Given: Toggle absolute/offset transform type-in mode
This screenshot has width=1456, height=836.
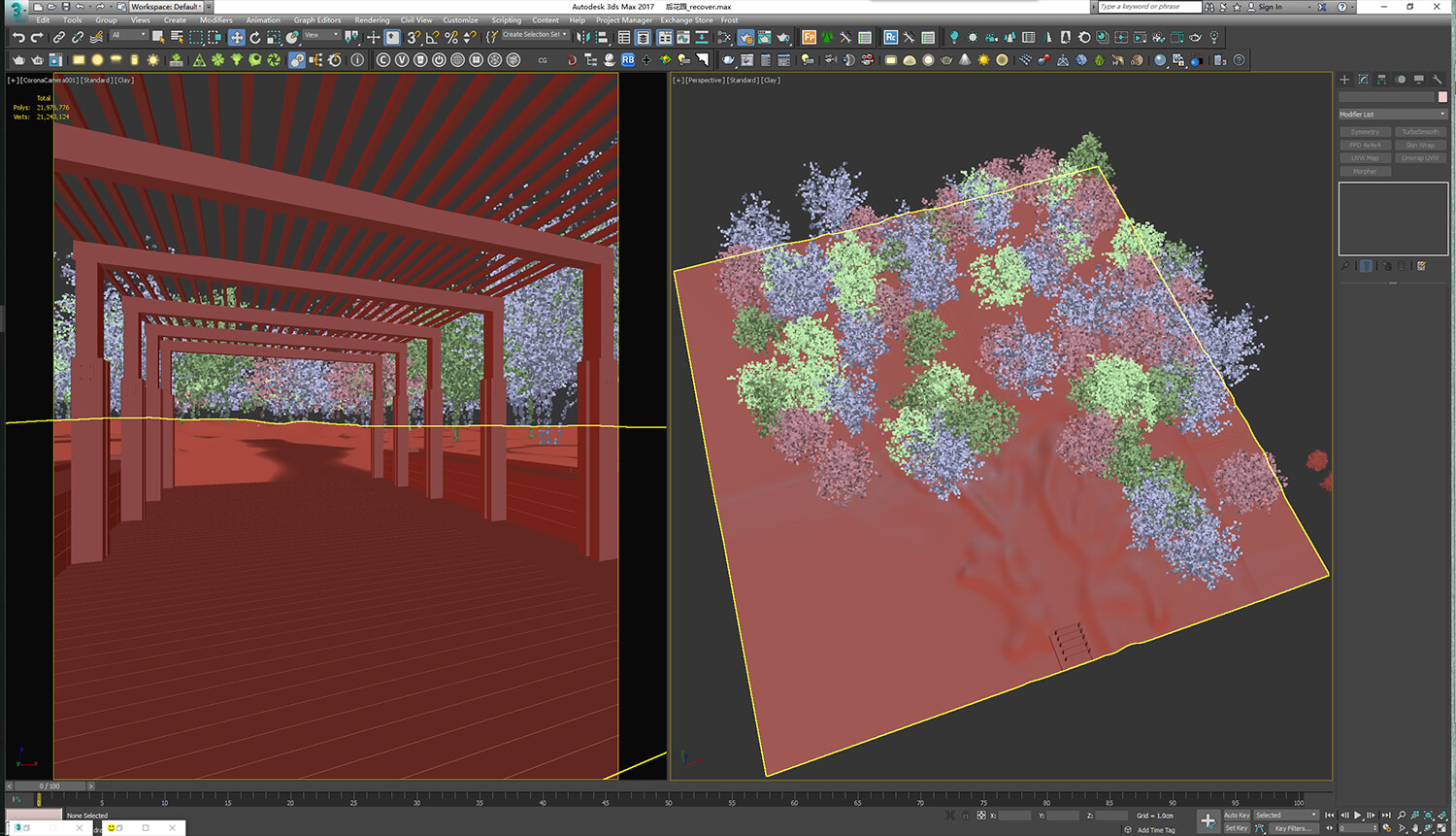Looking at the screenshot, I should pos(981,816).
